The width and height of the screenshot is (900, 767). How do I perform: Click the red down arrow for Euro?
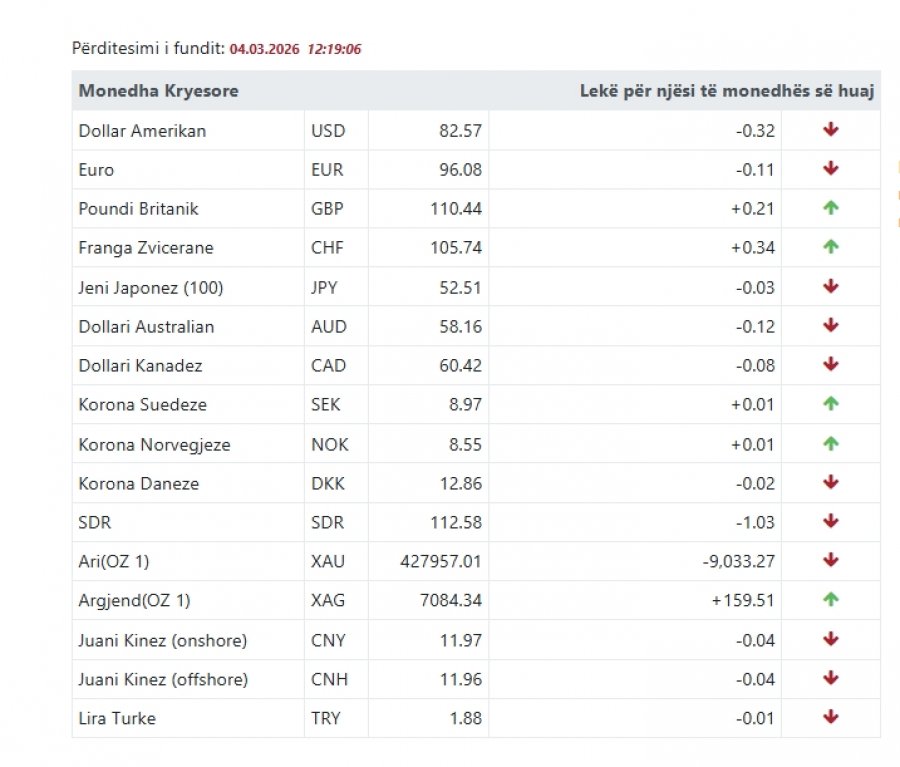pyautogui.click(x=831, y=168)
